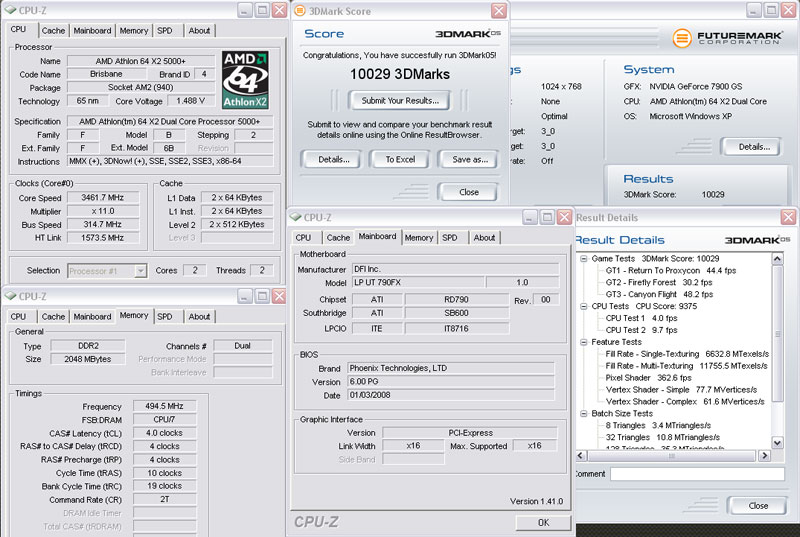Image resolution: width=800 pixels, height=537 pixels.
Task: Select the '8 Triangles' batch row
Action: [658, 425]
